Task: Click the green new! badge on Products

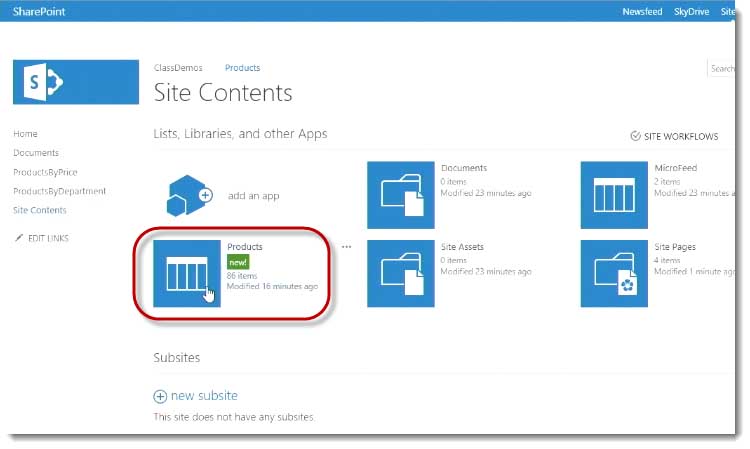Action: point(238,262)
